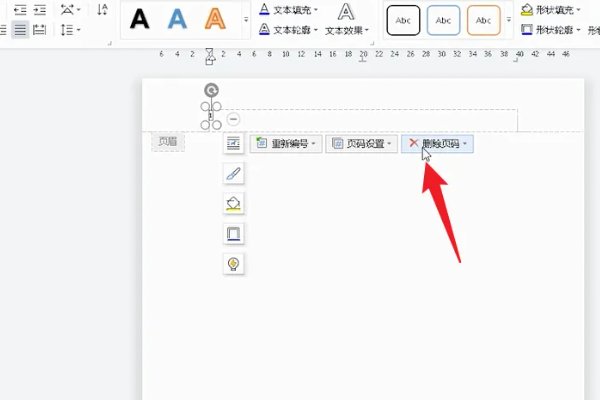
Task: Open the 重新编号 dropdown button
Action: coord(286,144)
